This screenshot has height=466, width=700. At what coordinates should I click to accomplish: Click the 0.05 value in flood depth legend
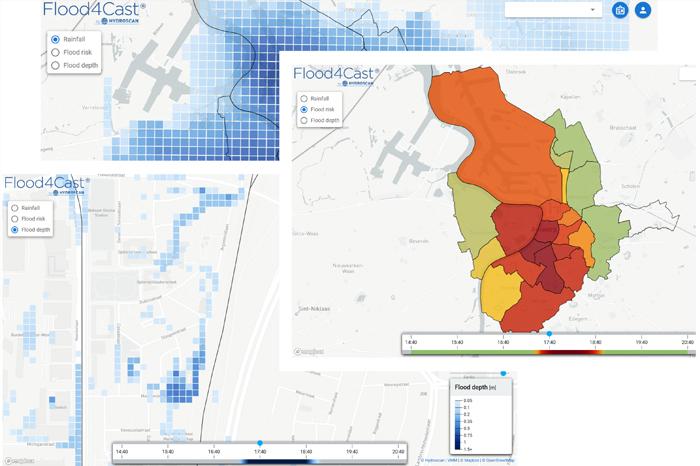click(x=467, y=400)
